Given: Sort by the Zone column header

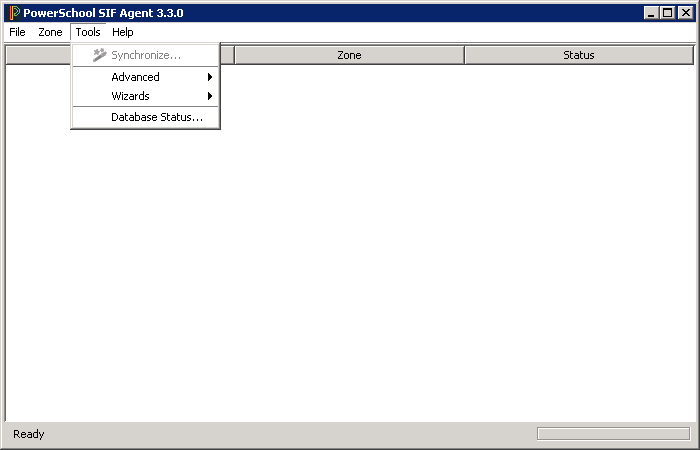Looking at the screenshot, I should (x=349, y=55).
